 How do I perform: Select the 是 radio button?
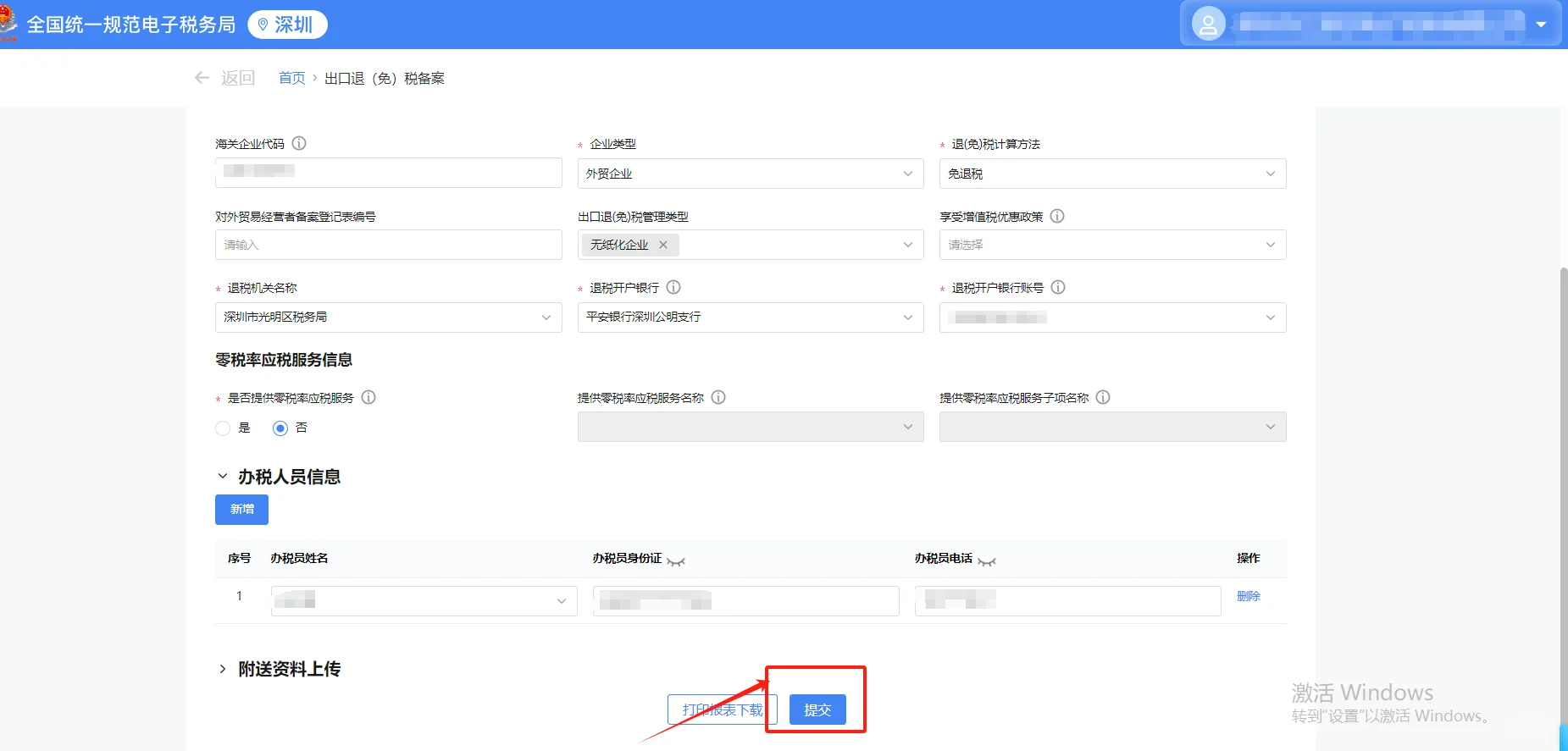(x=223, y=428)
